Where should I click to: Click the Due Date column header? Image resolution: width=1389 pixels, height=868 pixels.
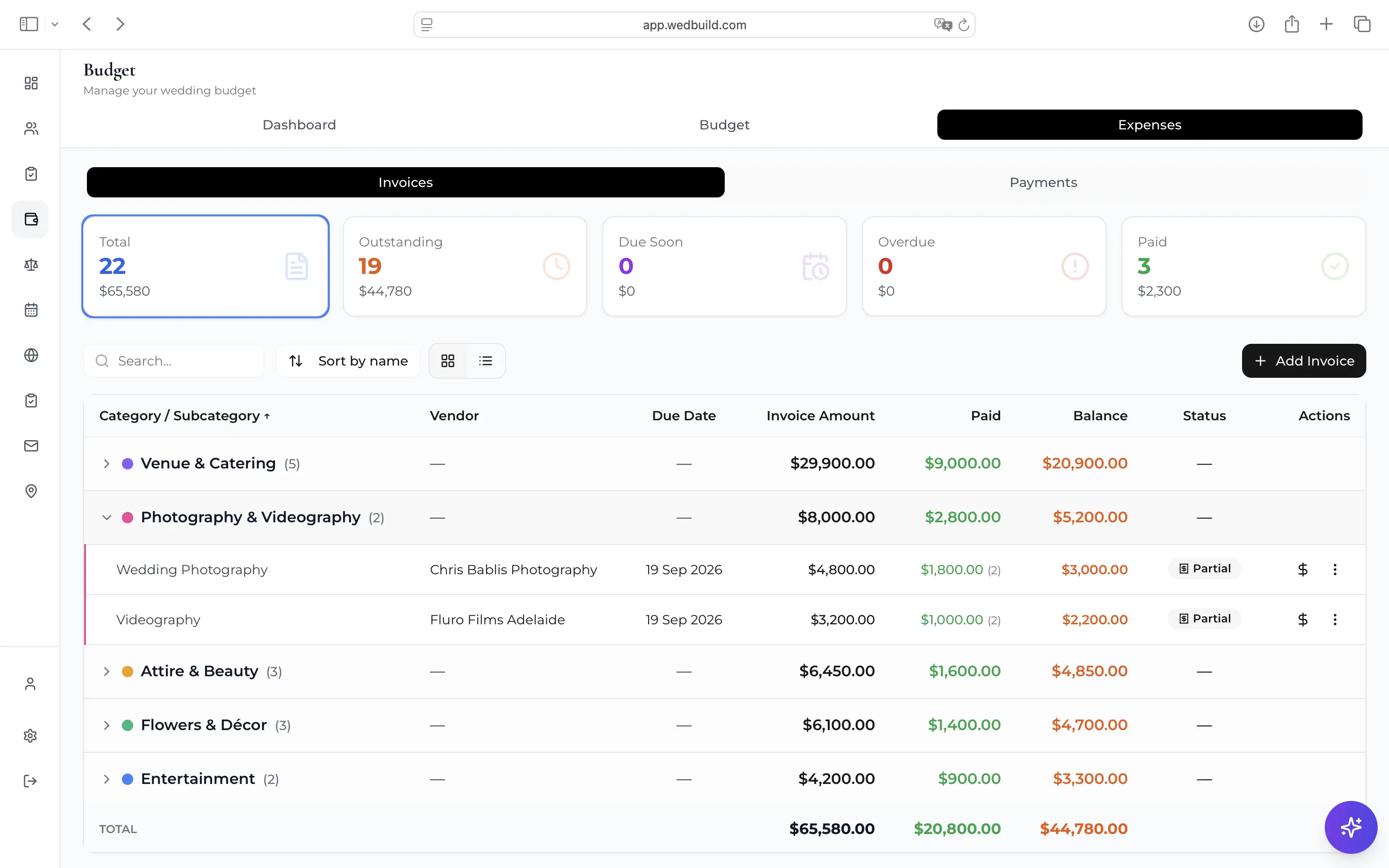tap(683, 416)
